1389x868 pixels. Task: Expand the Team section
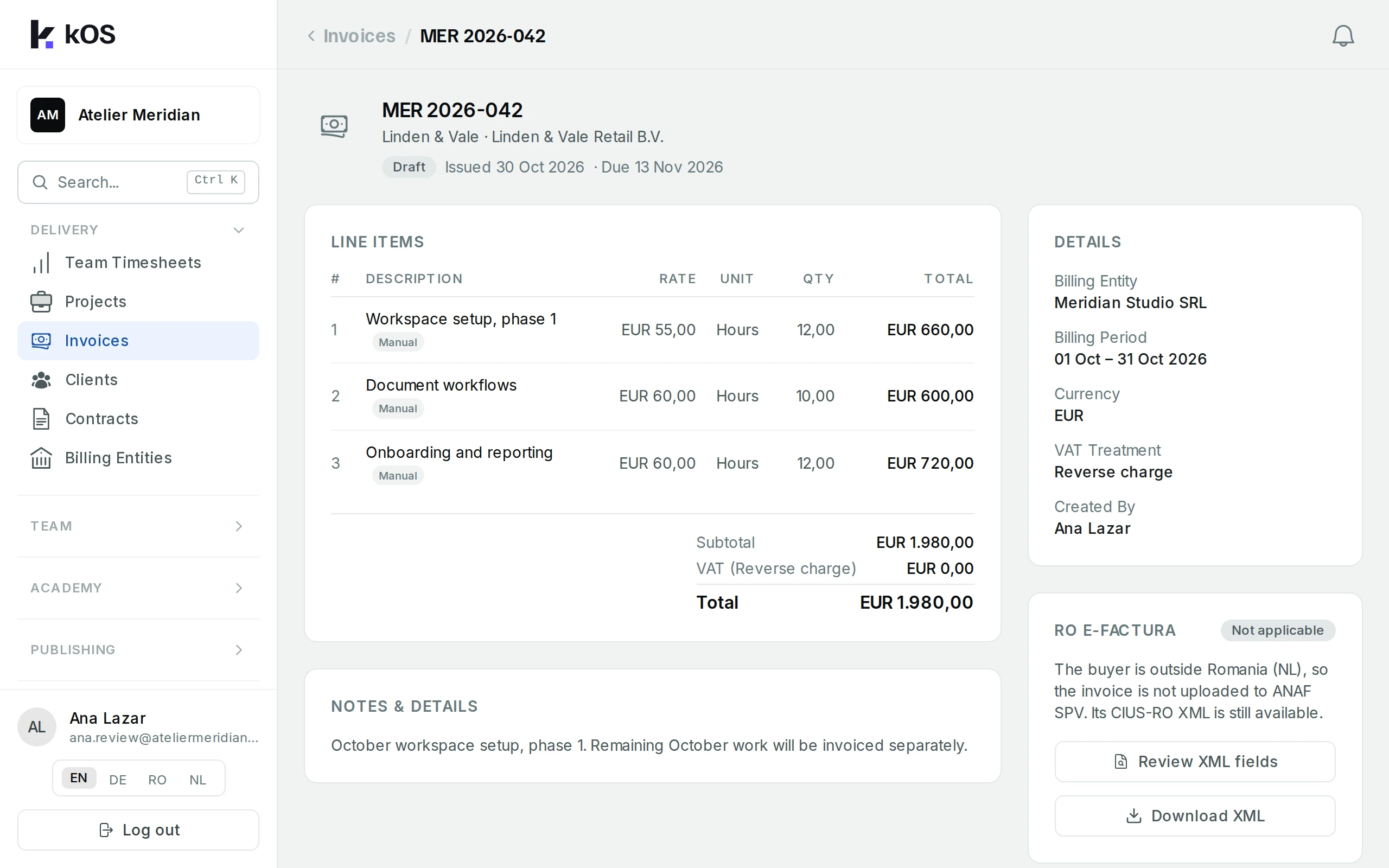[138, 526]
